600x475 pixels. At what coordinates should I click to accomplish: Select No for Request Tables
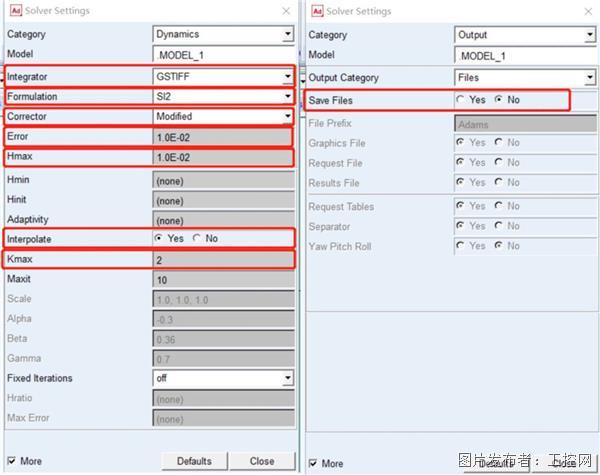pyautogui.click(x=498, y=206)
